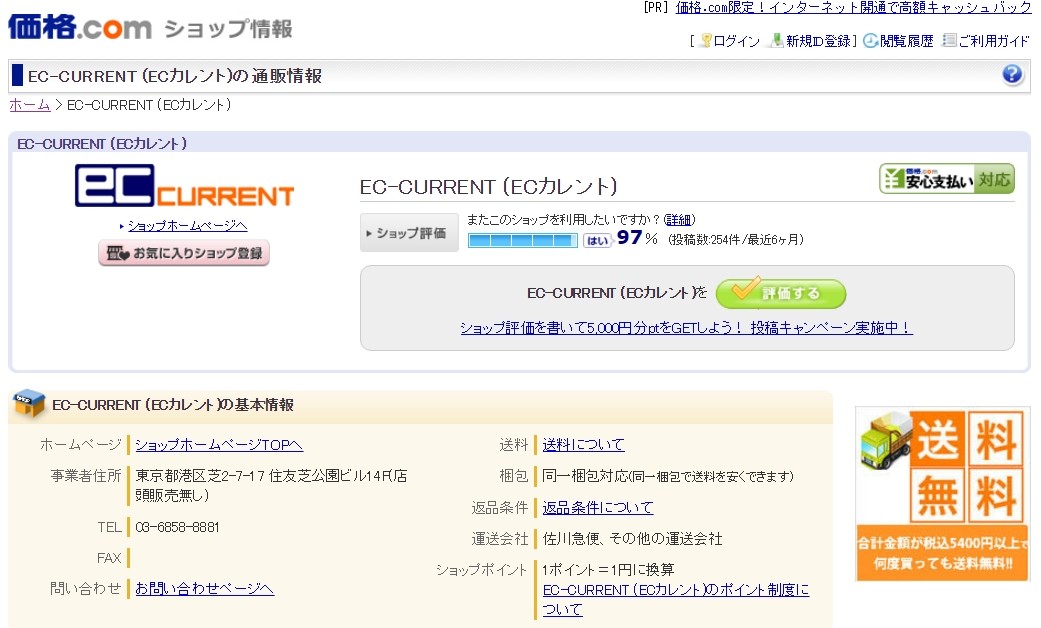Click the EC-CURRENT shop logo
Viewport: 1041px width, 628px height.
tap(184, 187)
